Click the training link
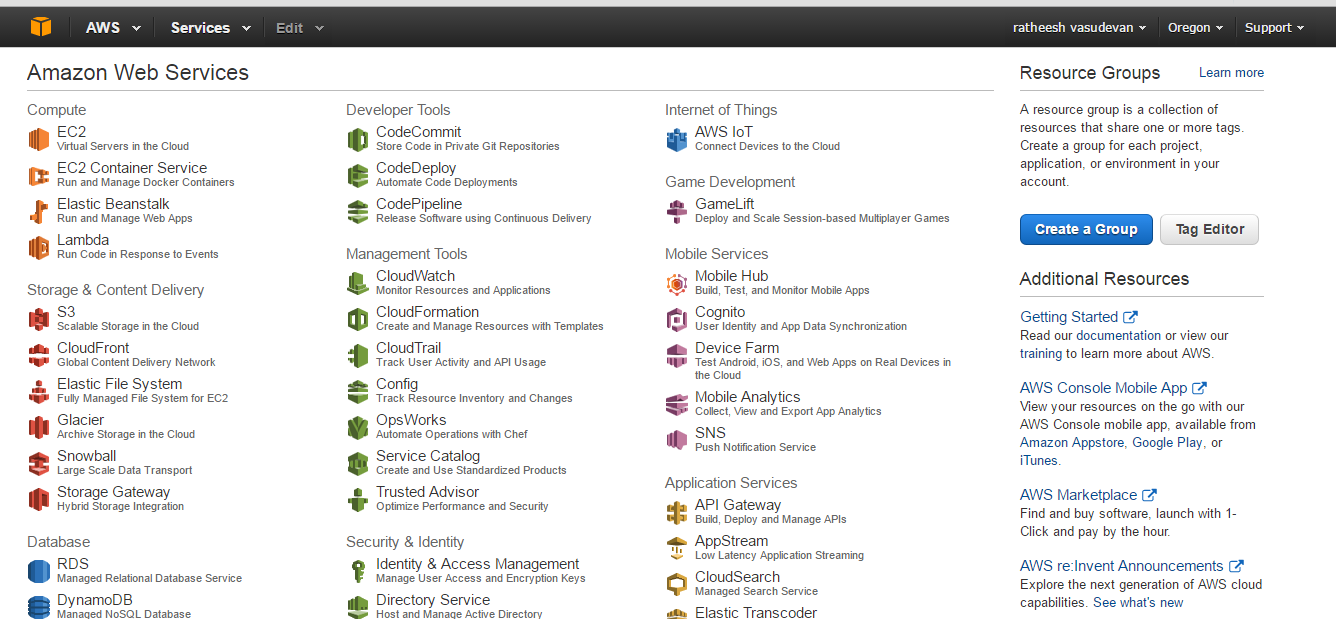This screenshot has width=1336, height=619. tap(1041, 353)
